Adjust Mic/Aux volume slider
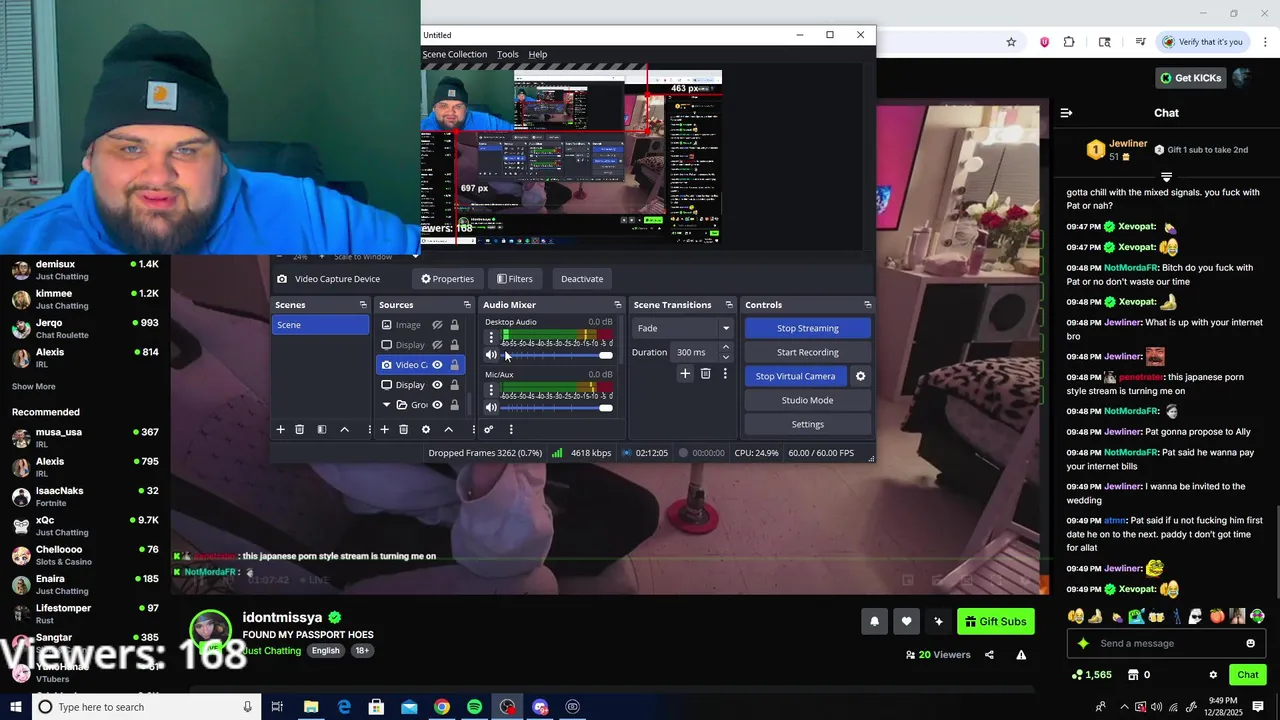The height and width of the screenshot is (720, 1280). 556,407
